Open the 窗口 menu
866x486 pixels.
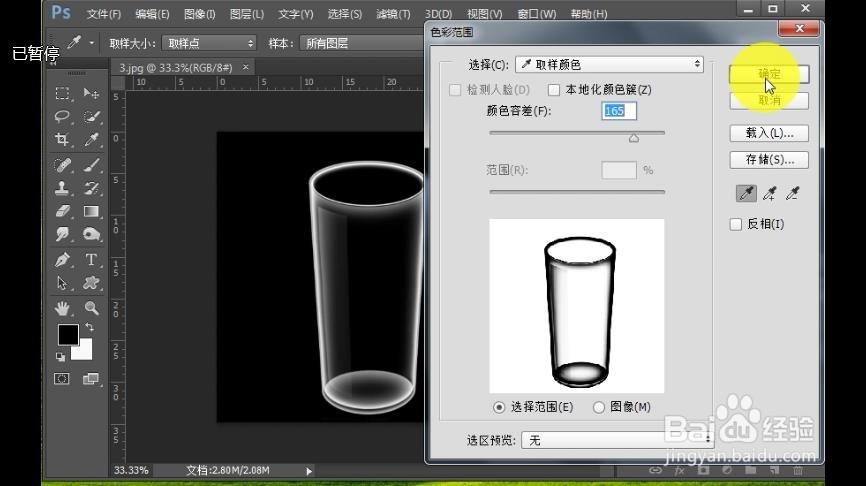536,14
